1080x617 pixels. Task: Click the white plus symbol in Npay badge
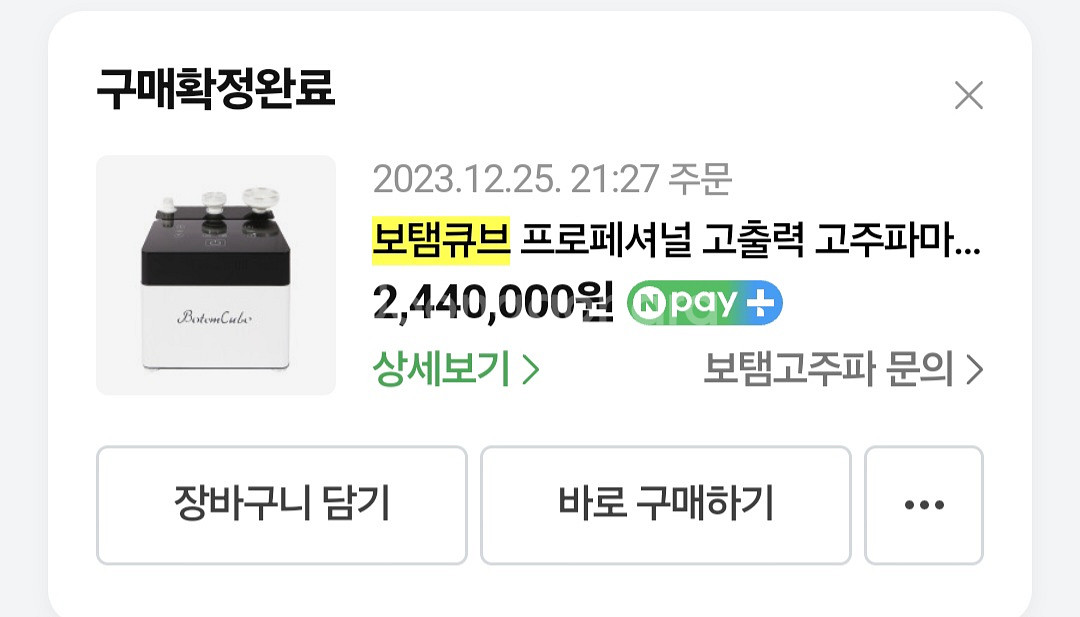coord(760,302)
